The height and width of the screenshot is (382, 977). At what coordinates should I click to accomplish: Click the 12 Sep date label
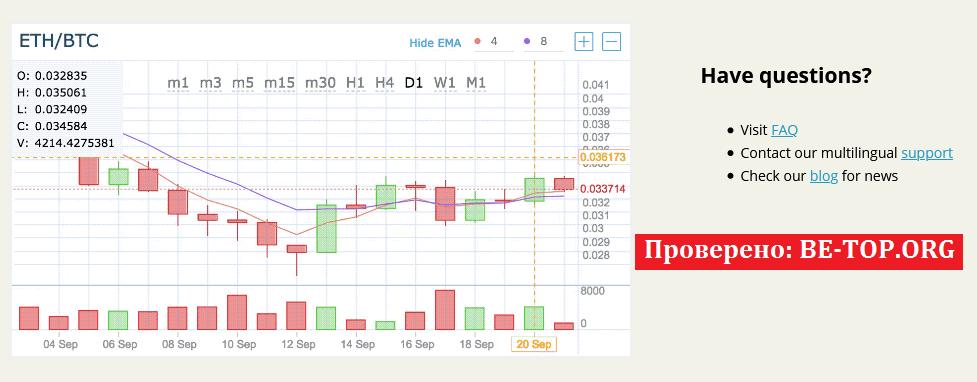pyautogui.click(x=297, y=345)
